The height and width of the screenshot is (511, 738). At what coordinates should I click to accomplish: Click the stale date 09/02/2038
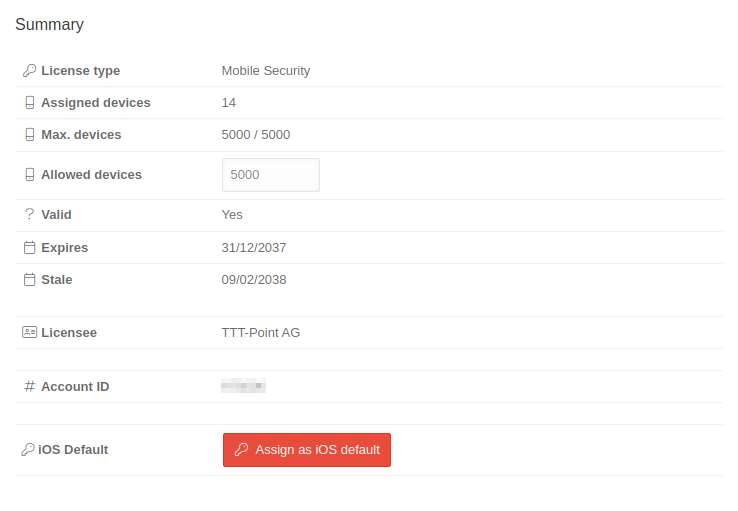pyautogui.click(x=254, y=280)
